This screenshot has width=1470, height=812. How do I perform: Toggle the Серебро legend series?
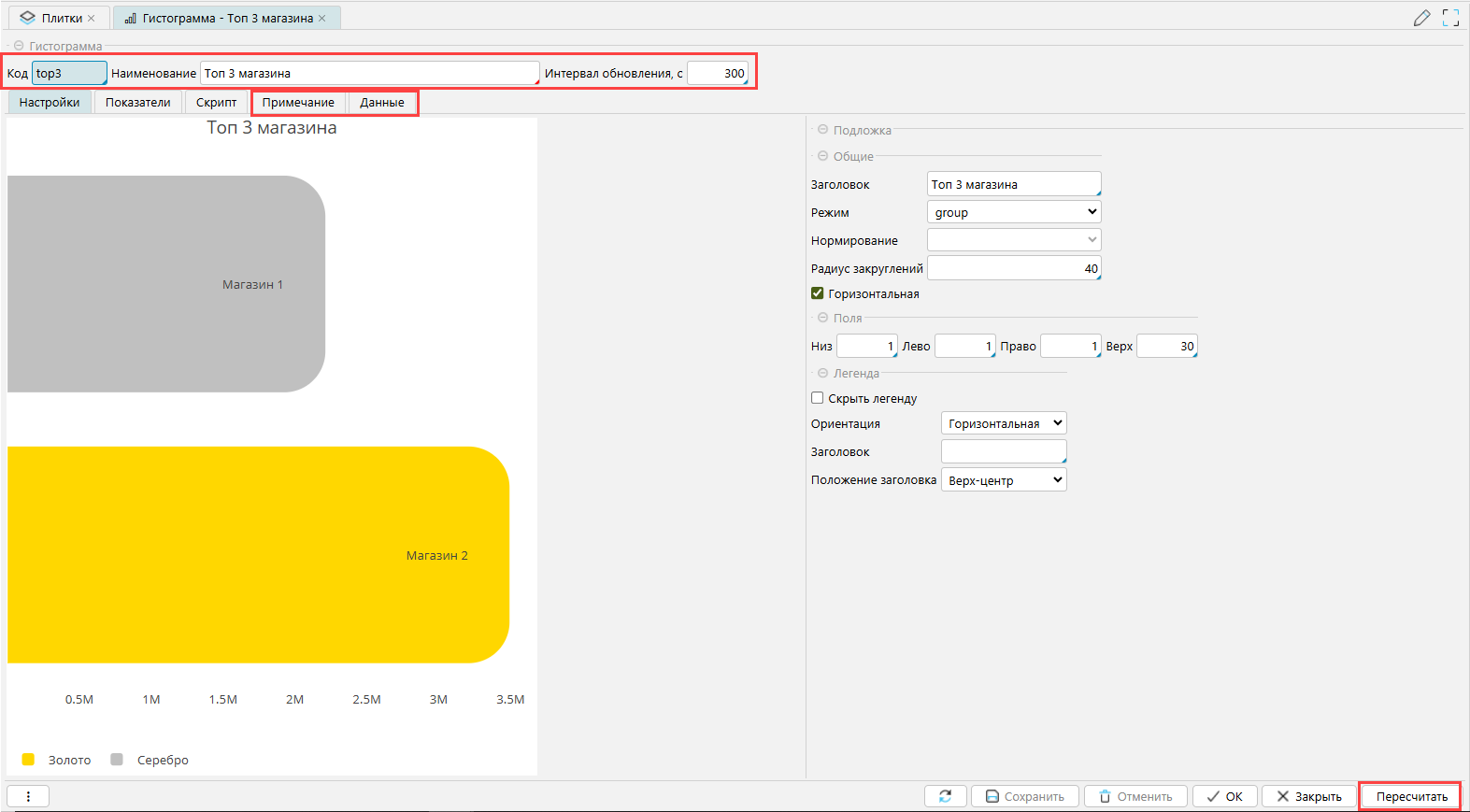pos(150,760)
